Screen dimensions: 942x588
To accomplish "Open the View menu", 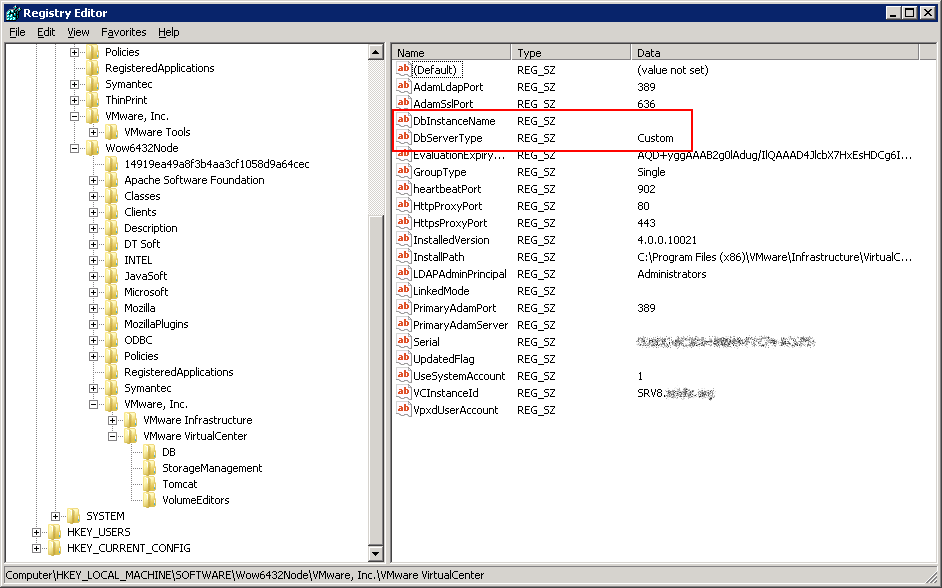I will tap(78, 32).
